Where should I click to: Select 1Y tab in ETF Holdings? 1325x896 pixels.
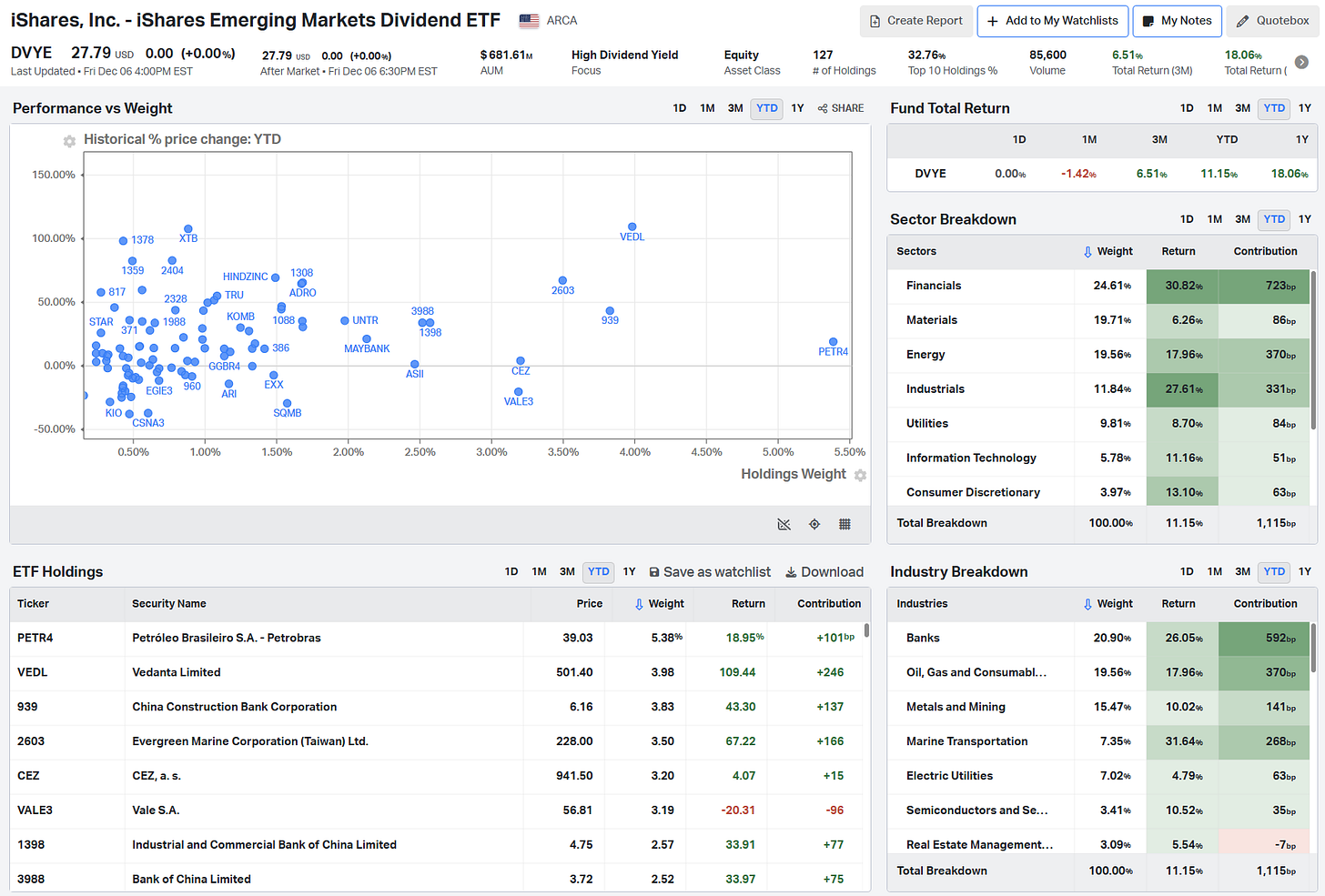(x=629, y=572)
